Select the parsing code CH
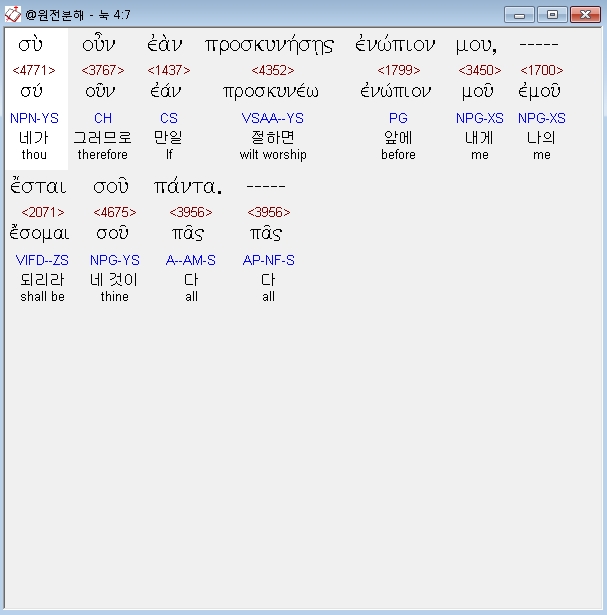607x615 pixels. click(103, 118)
